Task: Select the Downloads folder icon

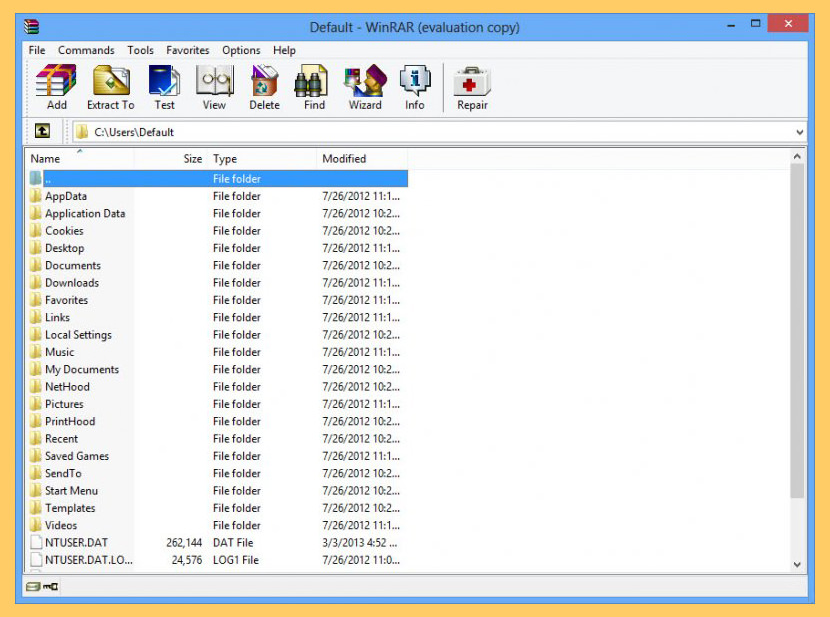Action: tap(35, 283)
